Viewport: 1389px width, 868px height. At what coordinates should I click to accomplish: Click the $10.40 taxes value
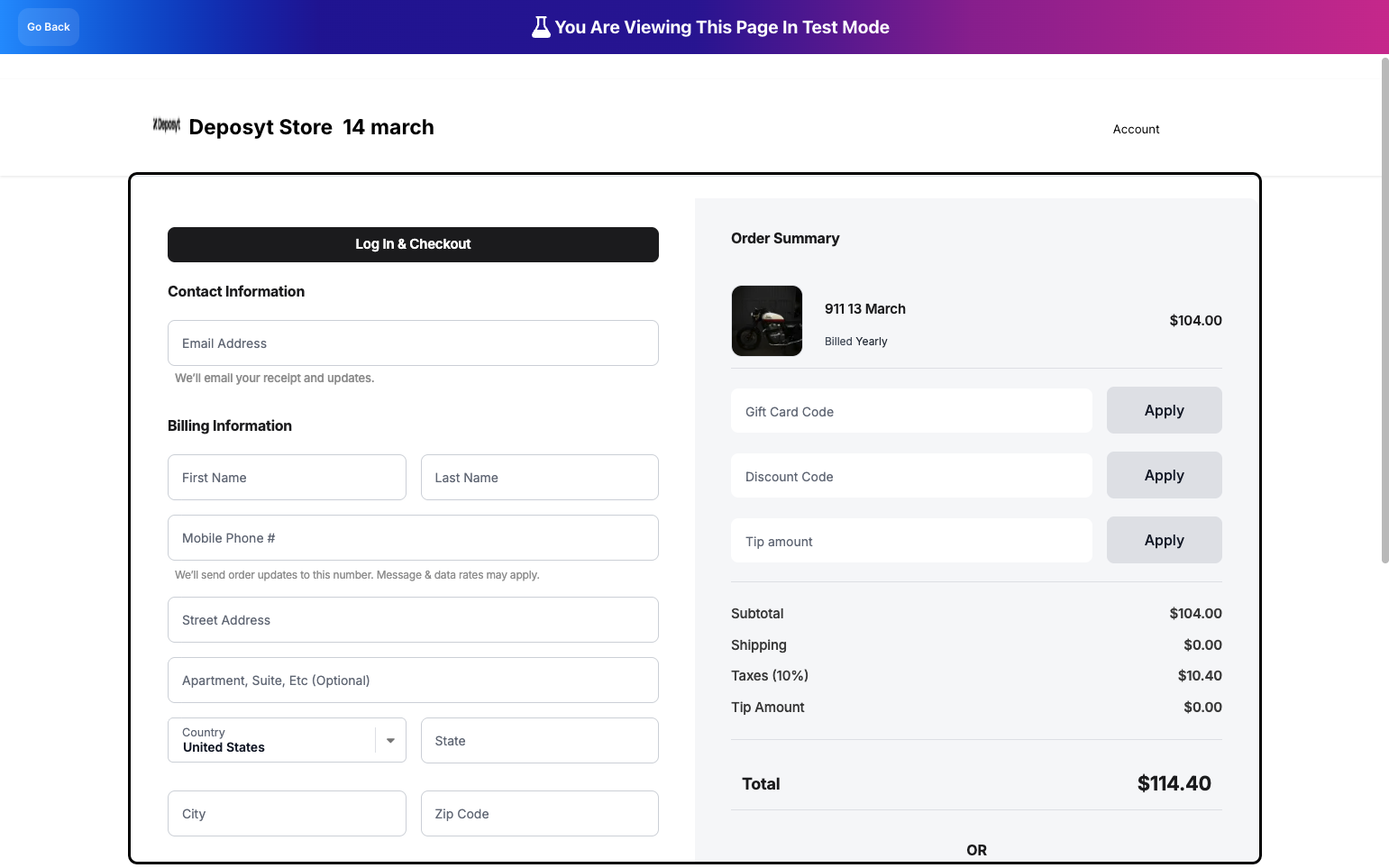pyautogui.click(x=1200, y=676)
